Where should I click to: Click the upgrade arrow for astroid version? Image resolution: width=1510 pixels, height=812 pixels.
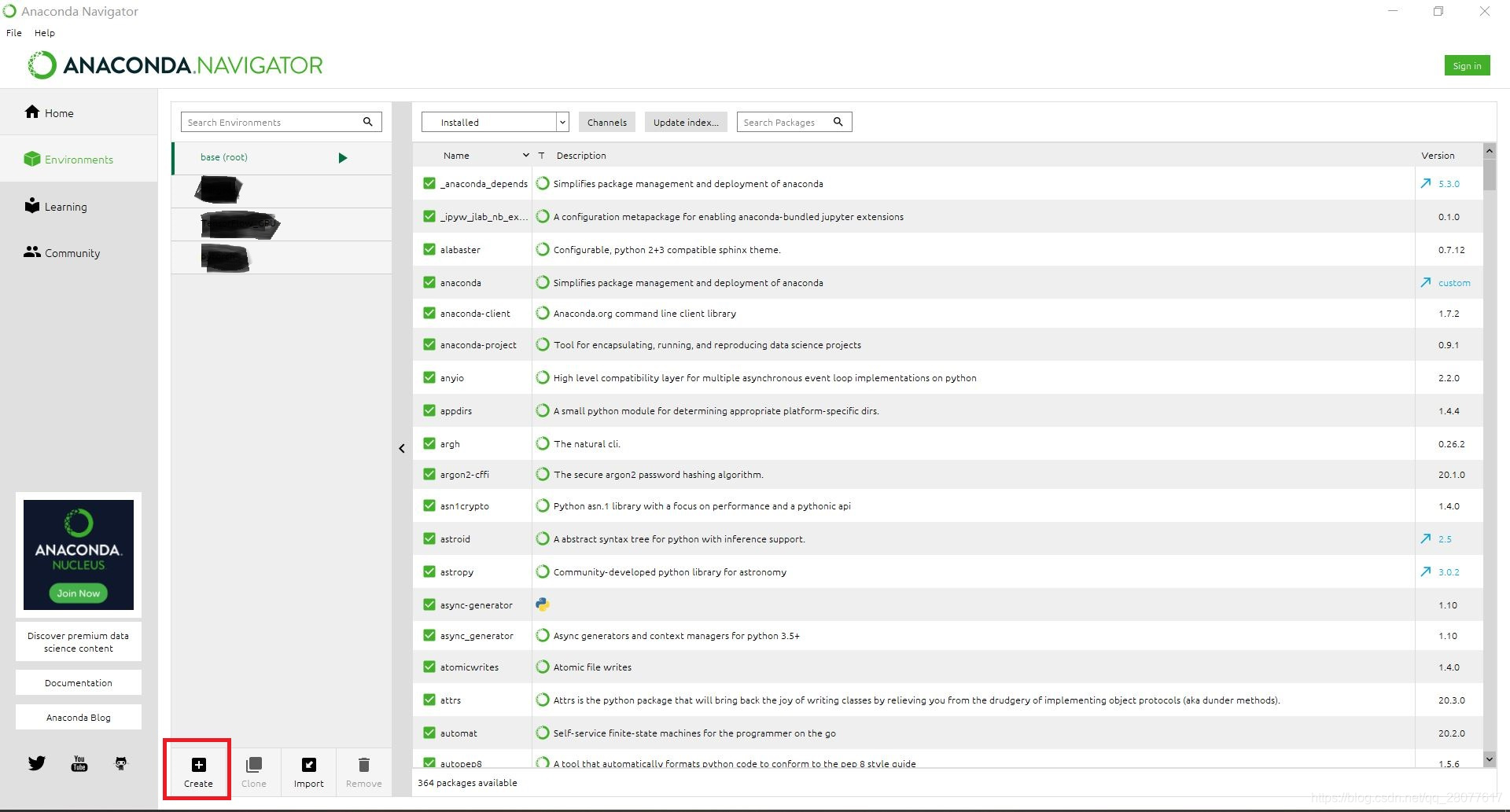1426,538
